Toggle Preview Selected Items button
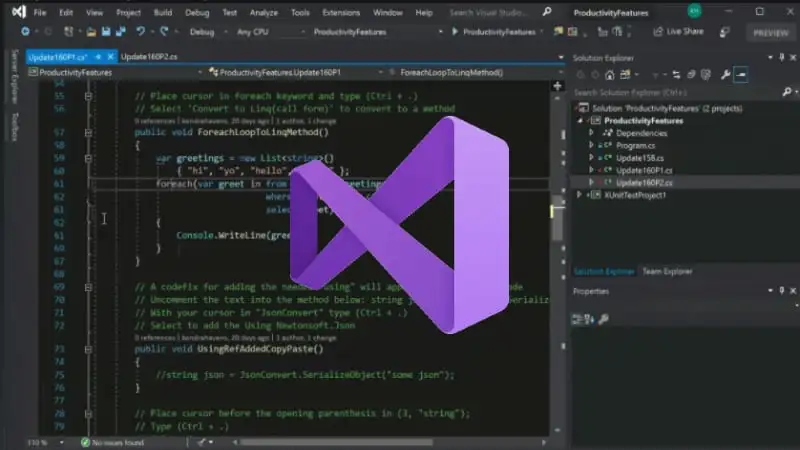Image resolution: width=800 pixels, height=450 pixels. coord(741,75)
